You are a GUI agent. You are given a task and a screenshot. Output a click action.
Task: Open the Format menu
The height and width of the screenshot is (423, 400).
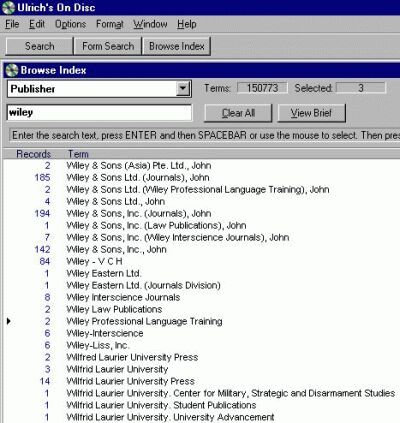[110, 24]
